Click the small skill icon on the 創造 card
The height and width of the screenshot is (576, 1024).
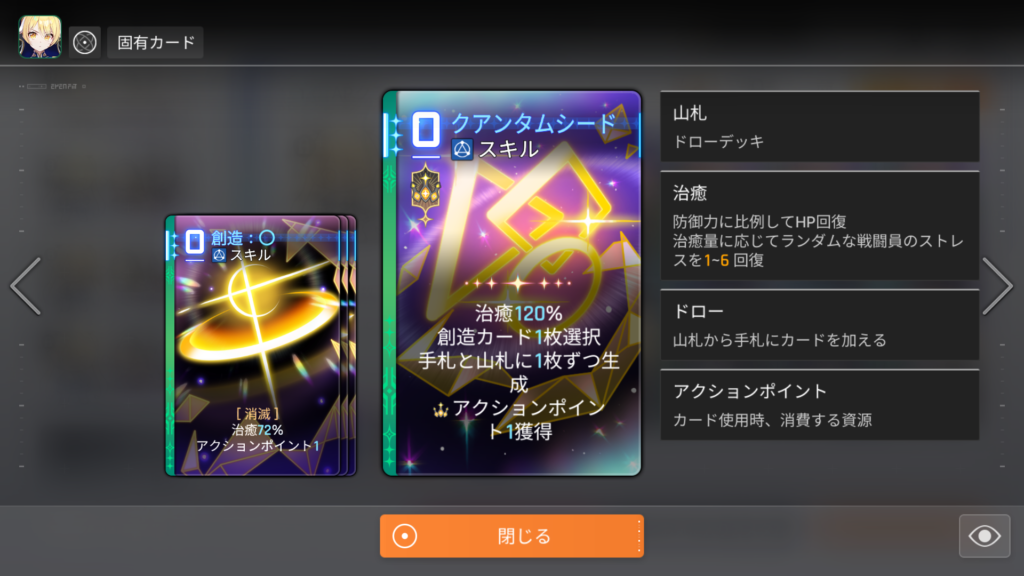click(x=219, y=255)
